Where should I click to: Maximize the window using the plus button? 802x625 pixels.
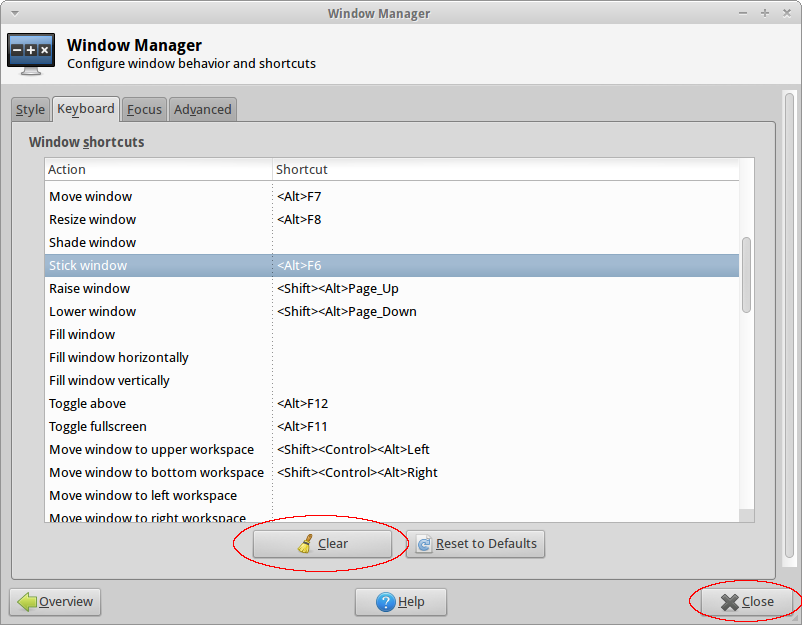point(764,13)
